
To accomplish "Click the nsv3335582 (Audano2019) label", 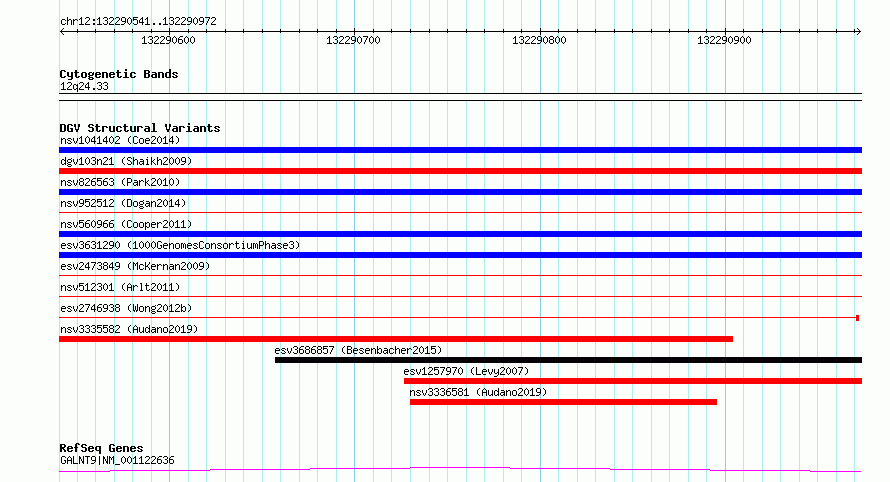I will click(129, 329).
